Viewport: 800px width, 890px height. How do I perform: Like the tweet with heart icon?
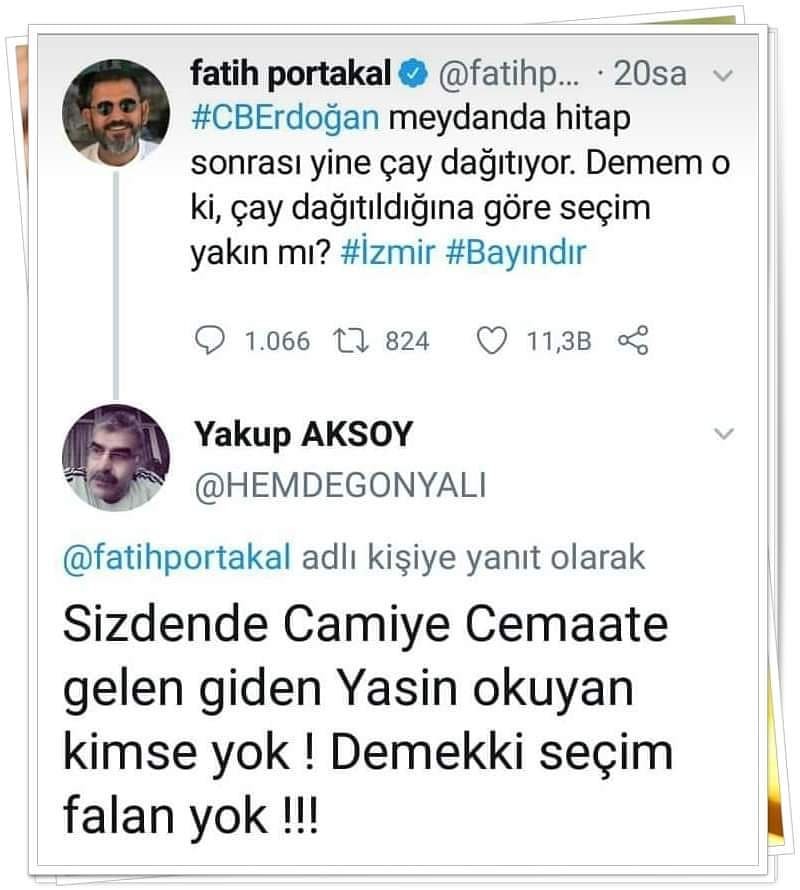490,342
